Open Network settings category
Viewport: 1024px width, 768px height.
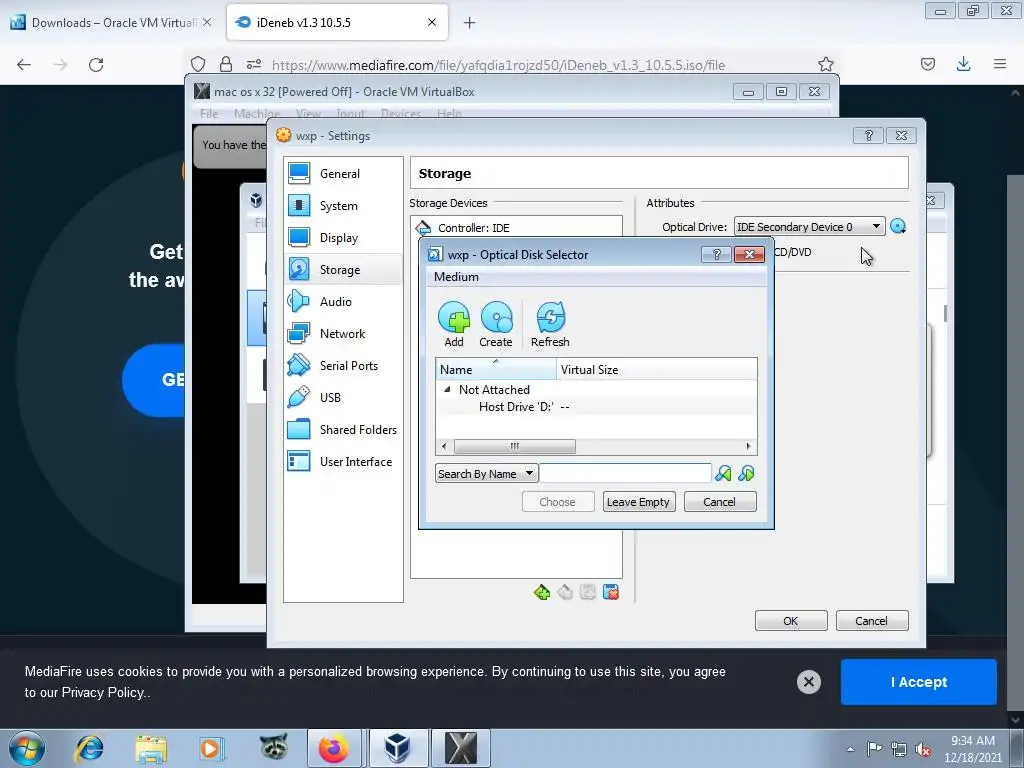pyautogui.click(x=344, y=334)
